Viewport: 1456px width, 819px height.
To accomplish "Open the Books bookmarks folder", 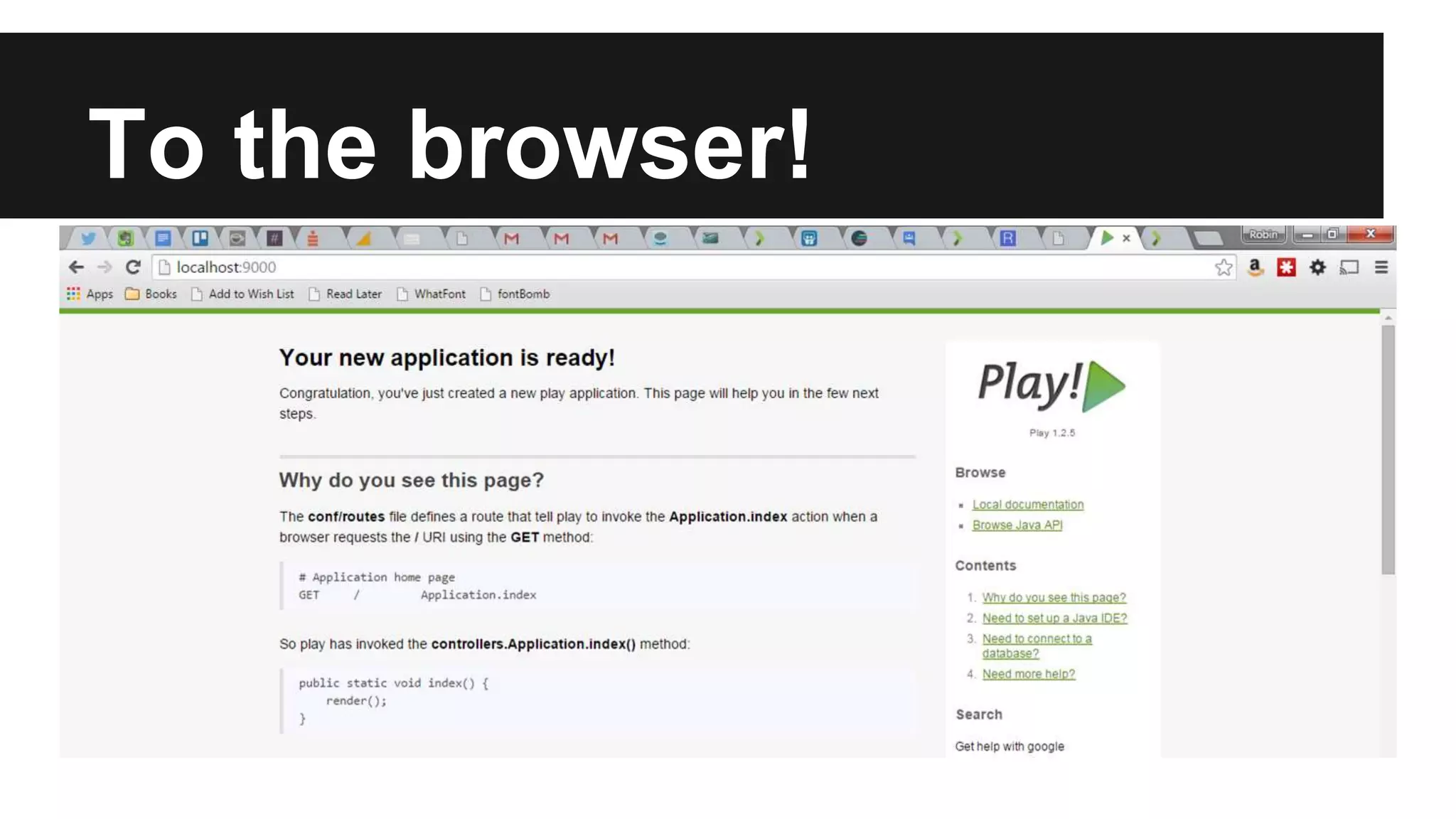I will 151,294.
